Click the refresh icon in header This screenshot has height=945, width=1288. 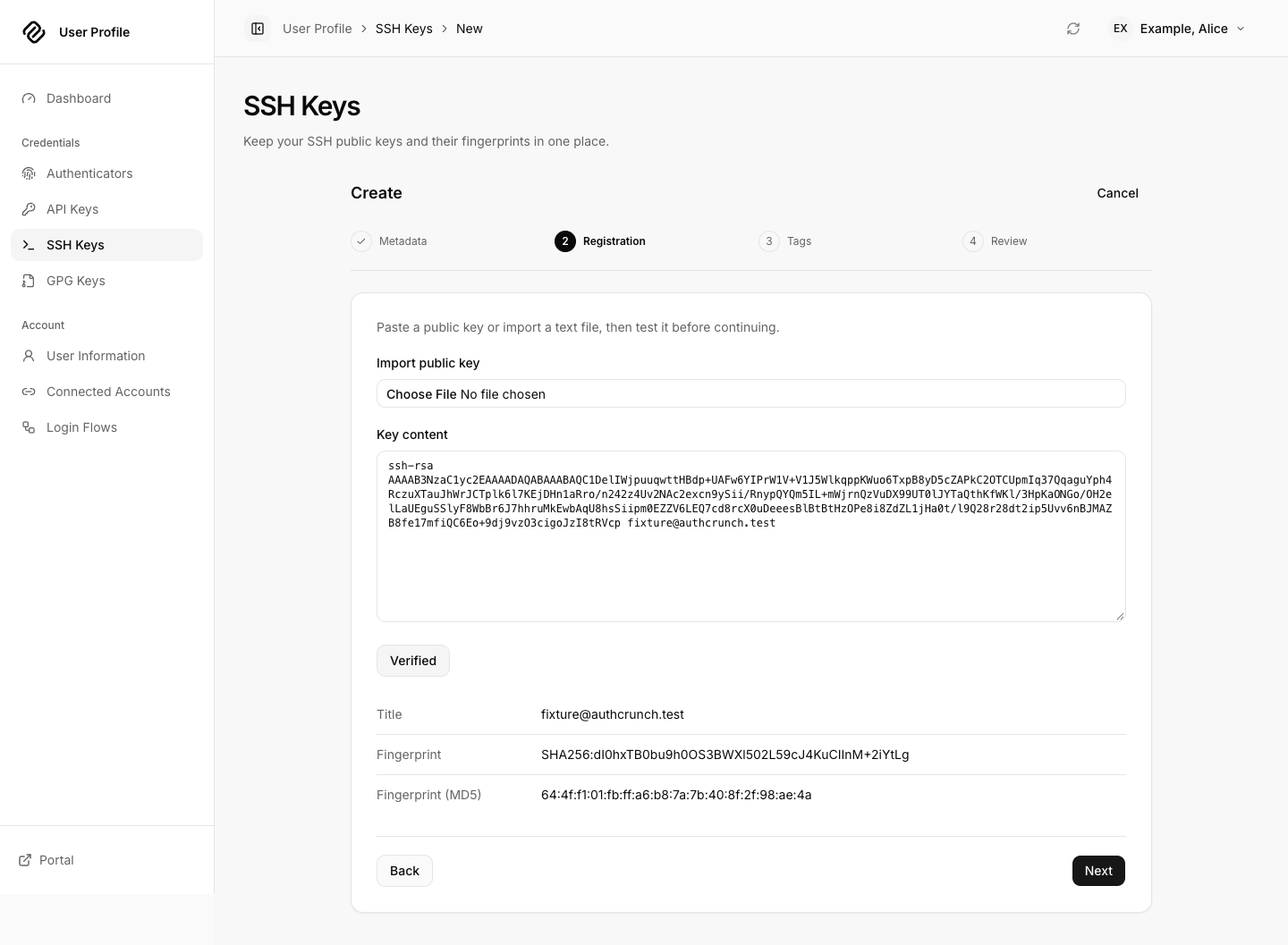pyautogui.click(x=1073, y=29)
